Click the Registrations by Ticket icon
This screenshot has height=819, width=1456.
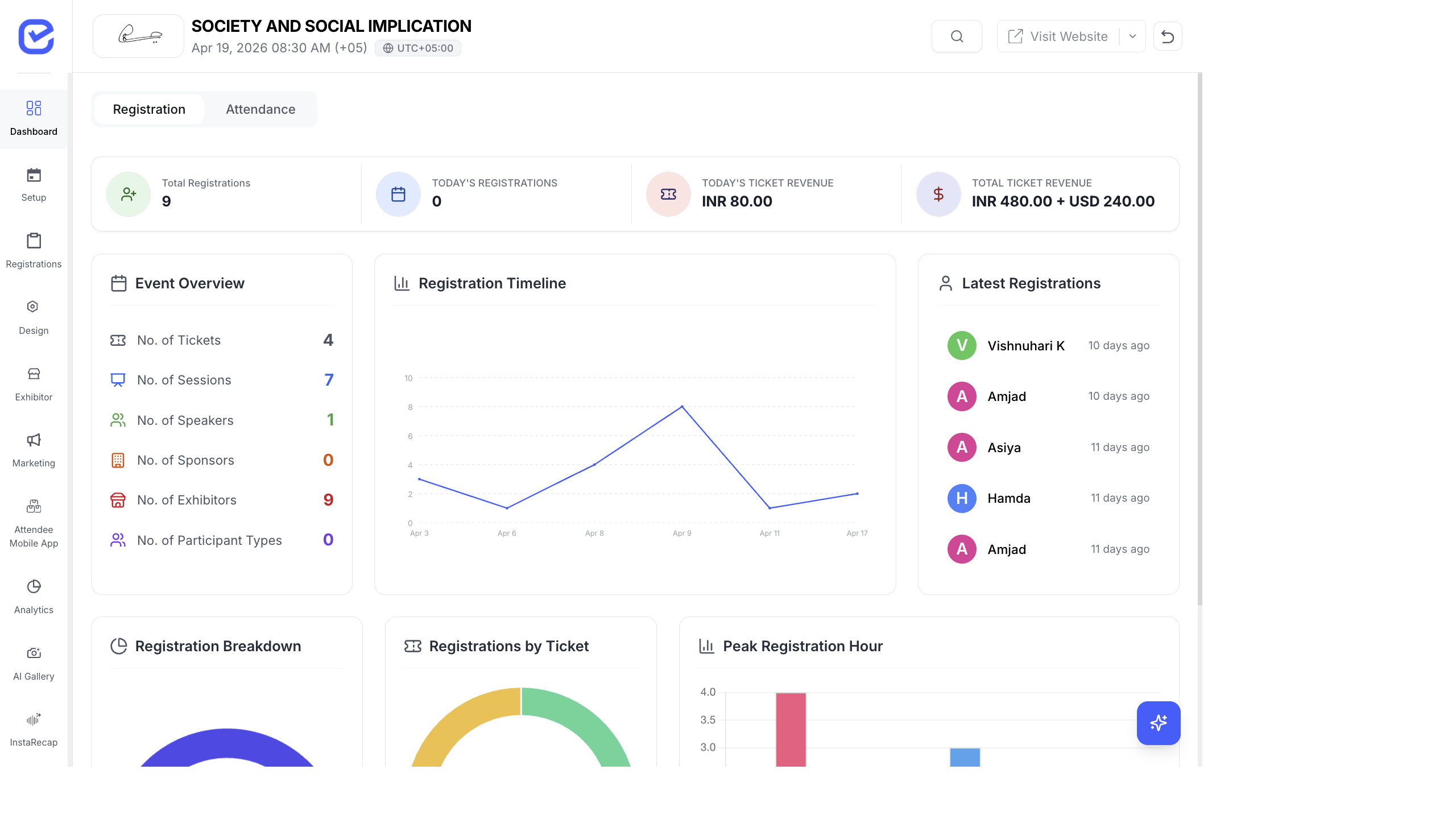413,646
